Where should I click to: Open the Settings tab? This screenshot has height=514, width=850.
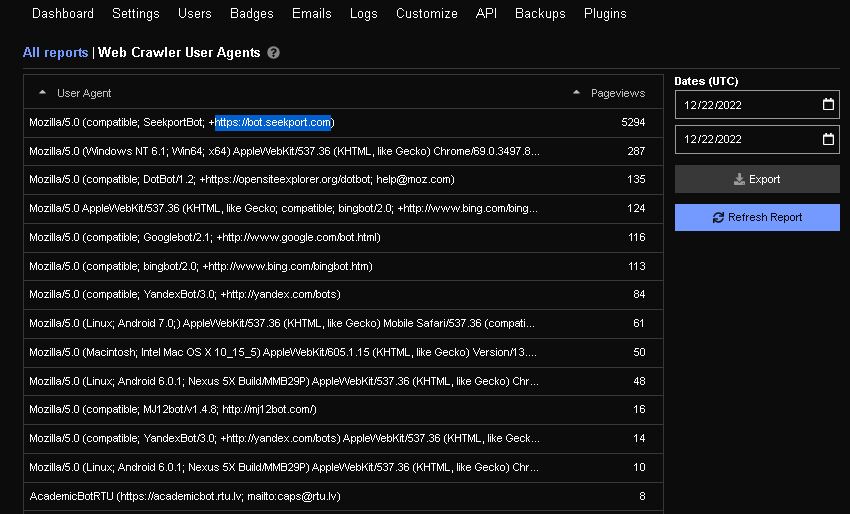136,14
